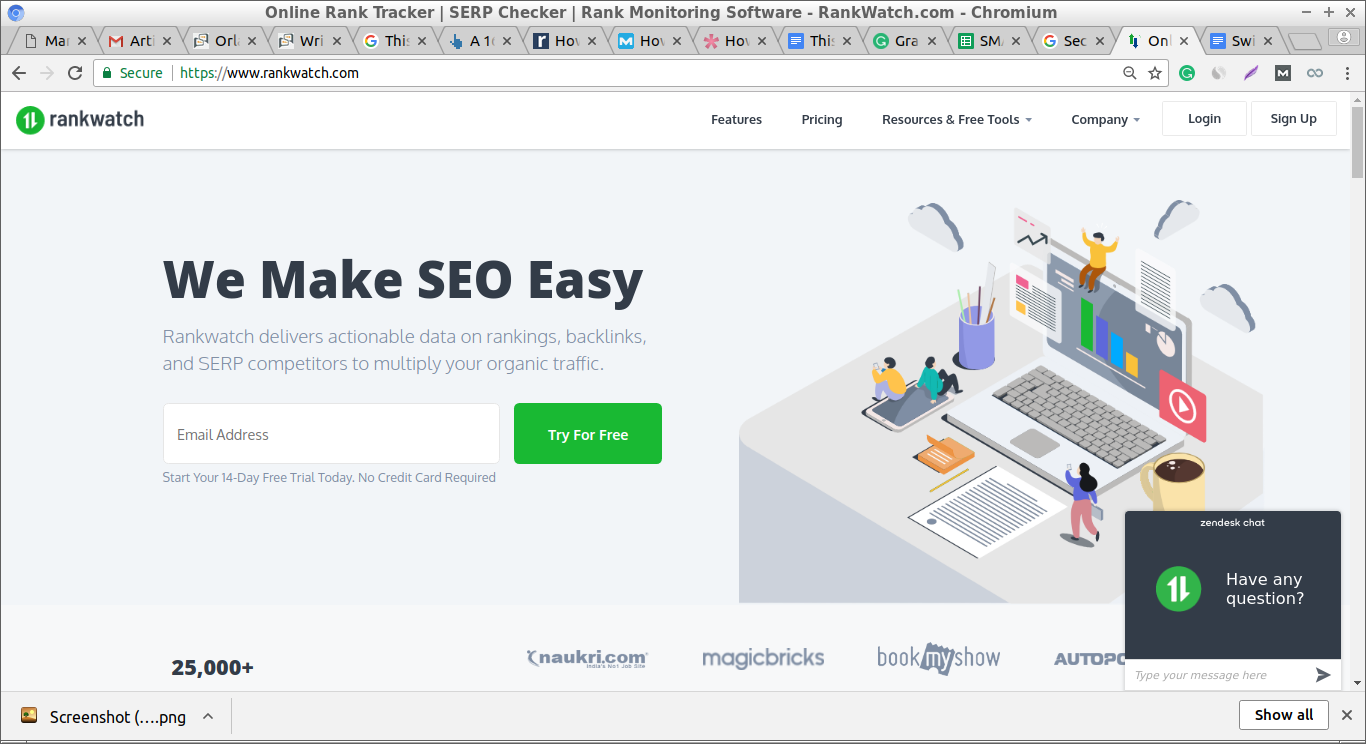Click the scrollbar up arrow

click(1358, 100)
